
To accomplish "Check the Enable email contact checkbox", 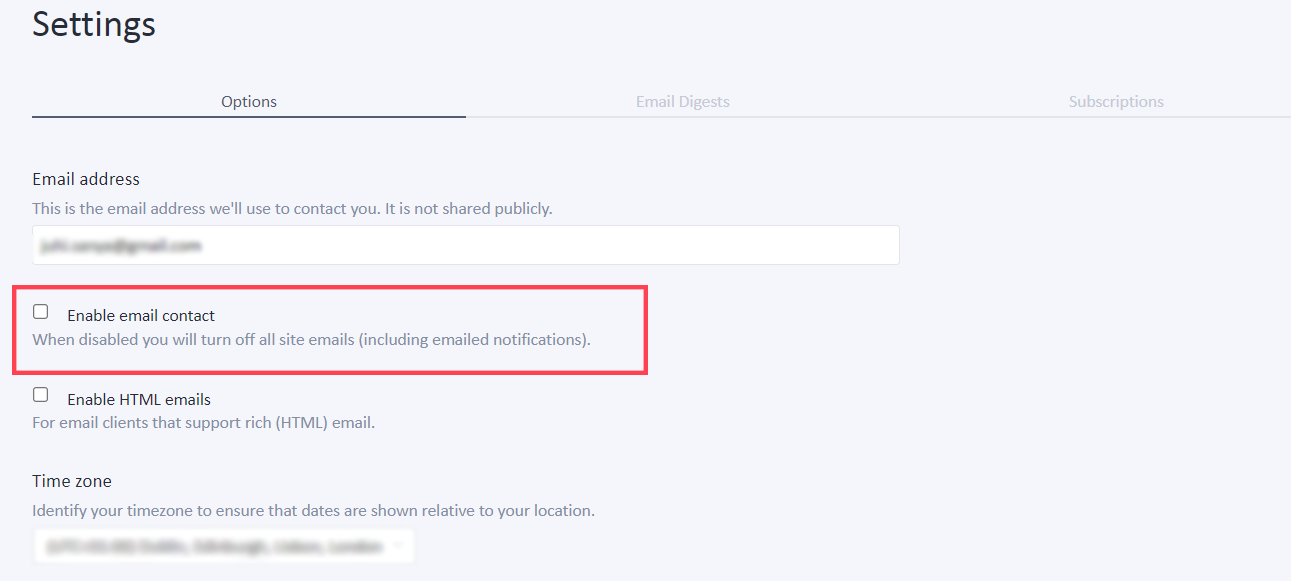I will (40, 311).
